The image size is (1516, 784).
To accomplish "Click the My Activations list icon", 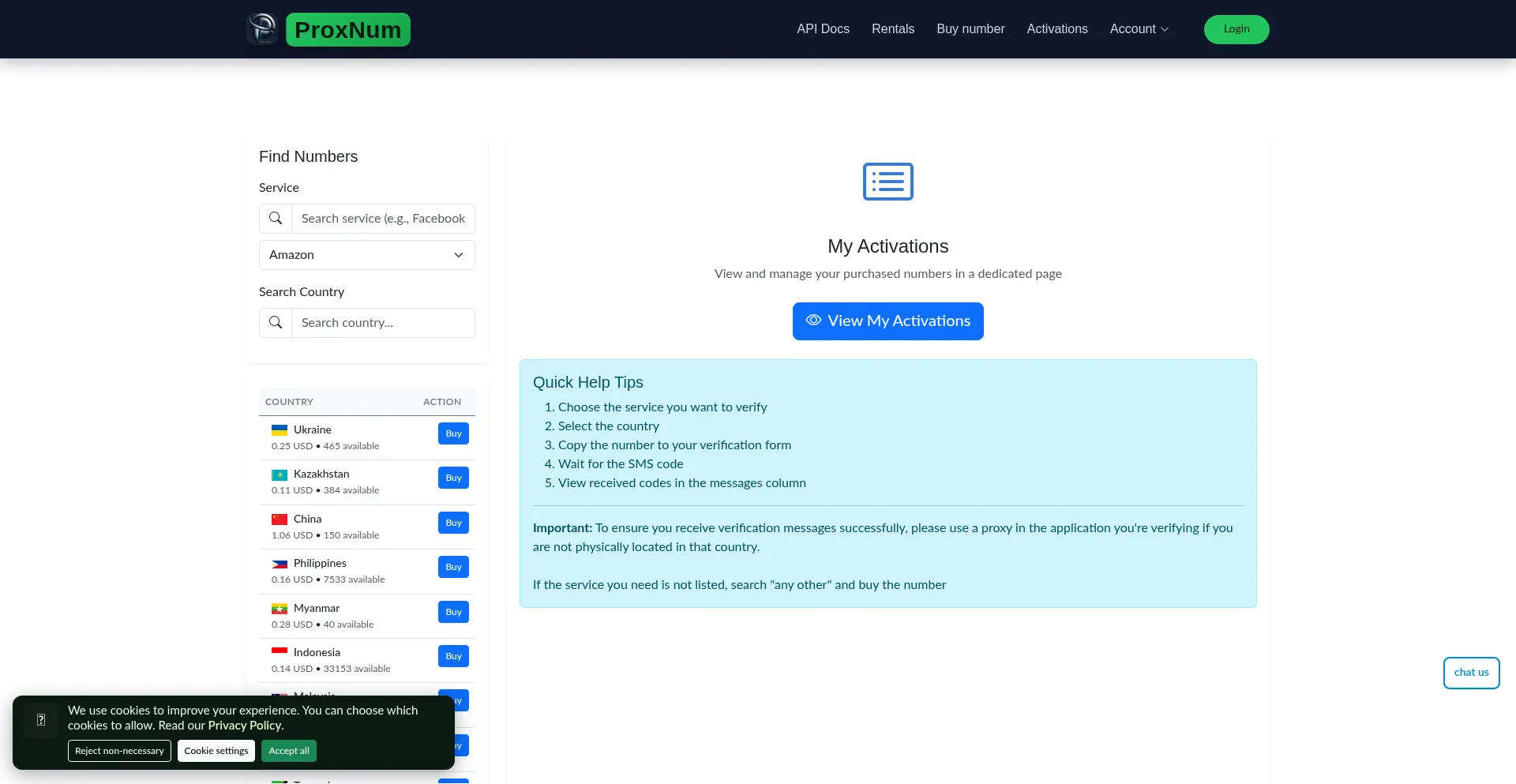I will click(x=887, y=182).
